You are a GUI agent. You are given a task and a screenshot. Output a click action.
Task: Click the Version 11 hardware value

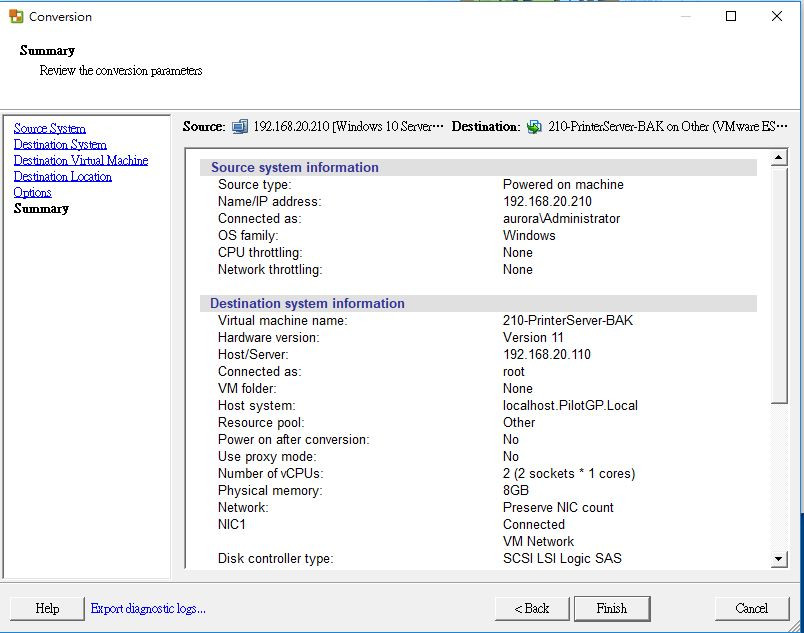click(x=533, y=337)
